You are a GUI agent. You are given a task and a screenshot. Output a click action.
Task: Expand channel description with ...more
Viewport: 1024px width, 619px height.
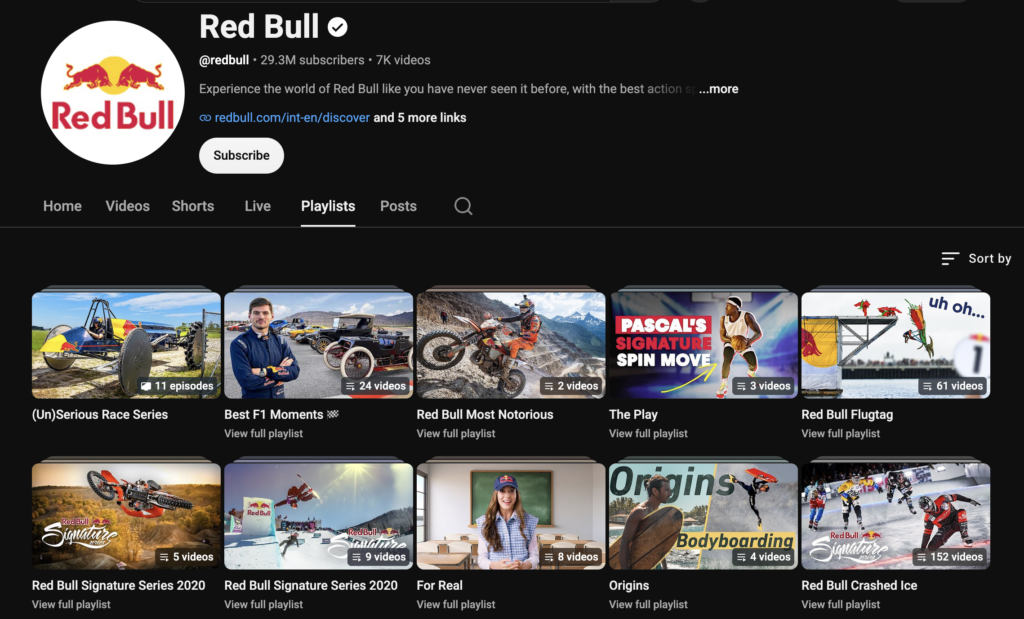pyautogui.click(x=718, y=89)
